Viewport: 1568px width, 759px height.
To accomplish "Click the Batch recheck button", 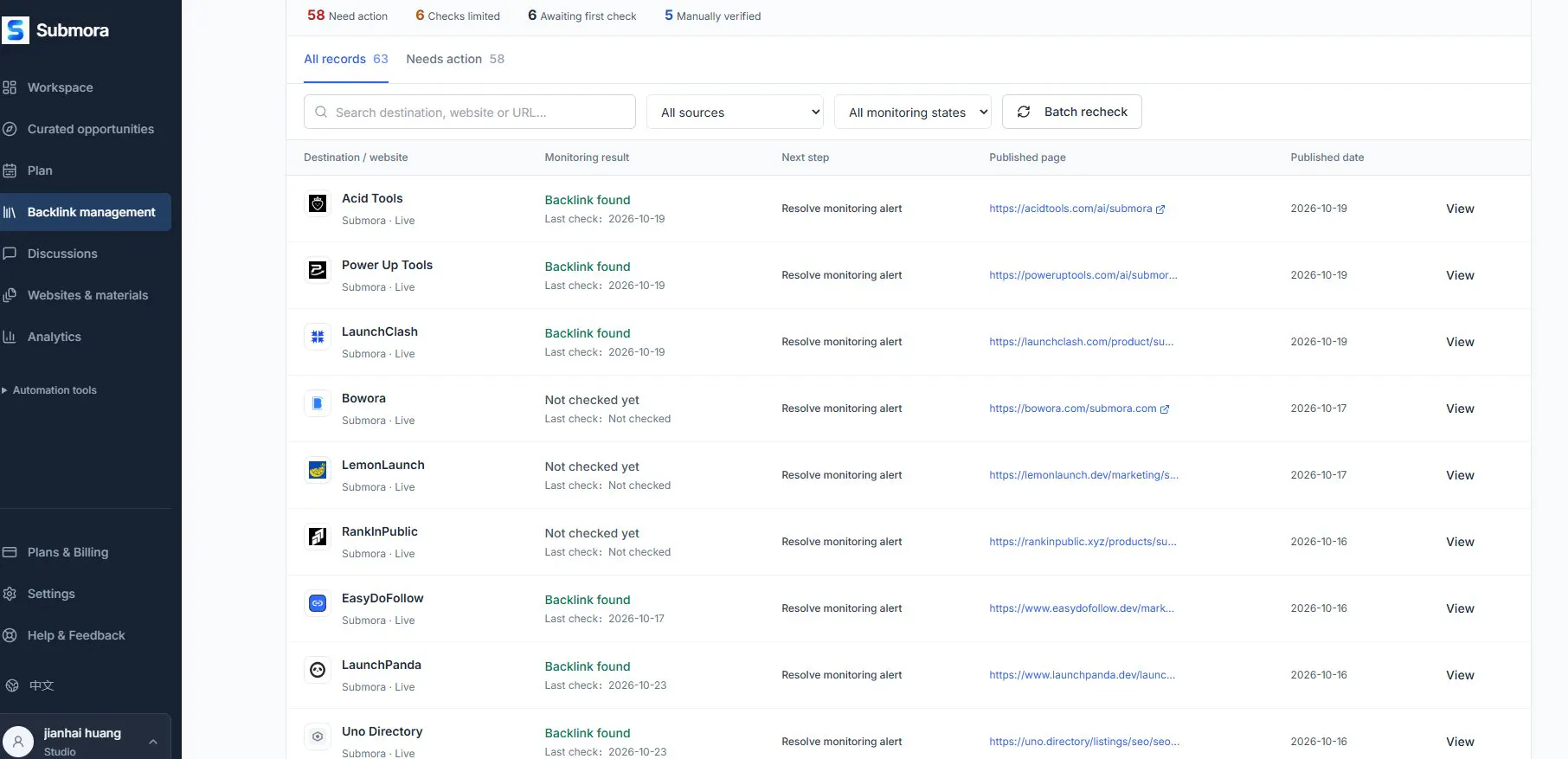I will coord(1072,112).
